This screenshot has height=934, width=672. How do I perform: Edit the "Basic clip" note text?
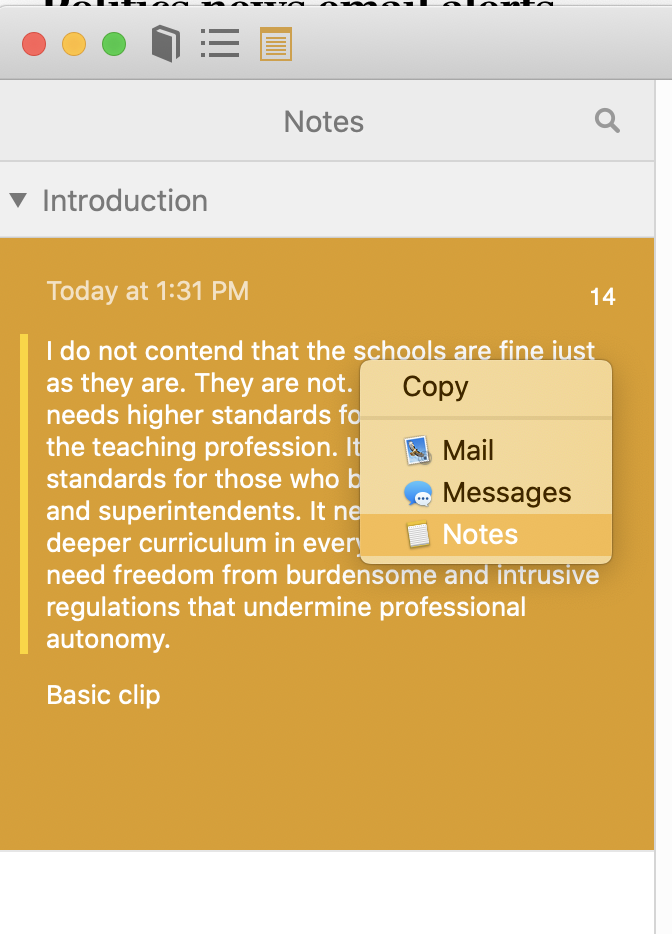pyautogui.click(x=104, y=695)
